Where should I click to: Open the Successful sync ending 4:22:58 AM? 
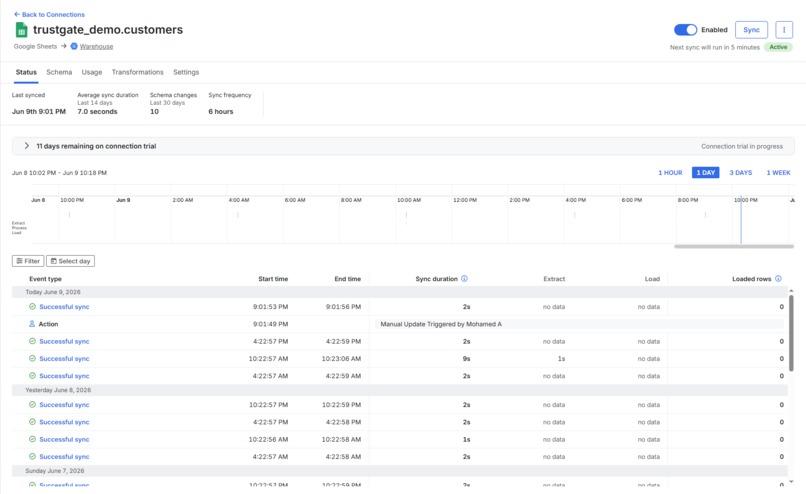coord(64,456)
